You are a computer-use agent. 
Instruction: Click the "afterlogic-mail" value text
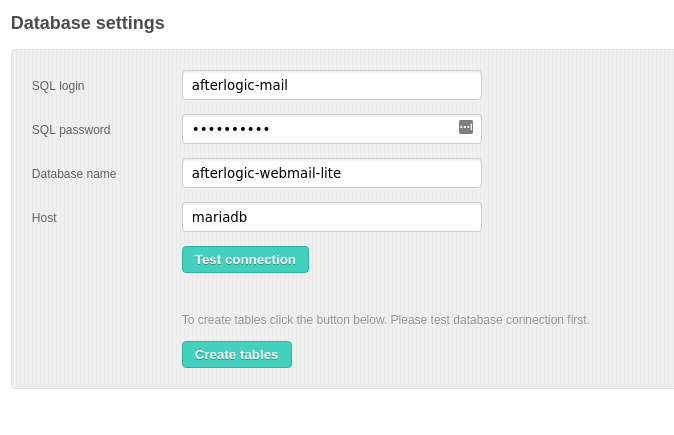[239, 85]
